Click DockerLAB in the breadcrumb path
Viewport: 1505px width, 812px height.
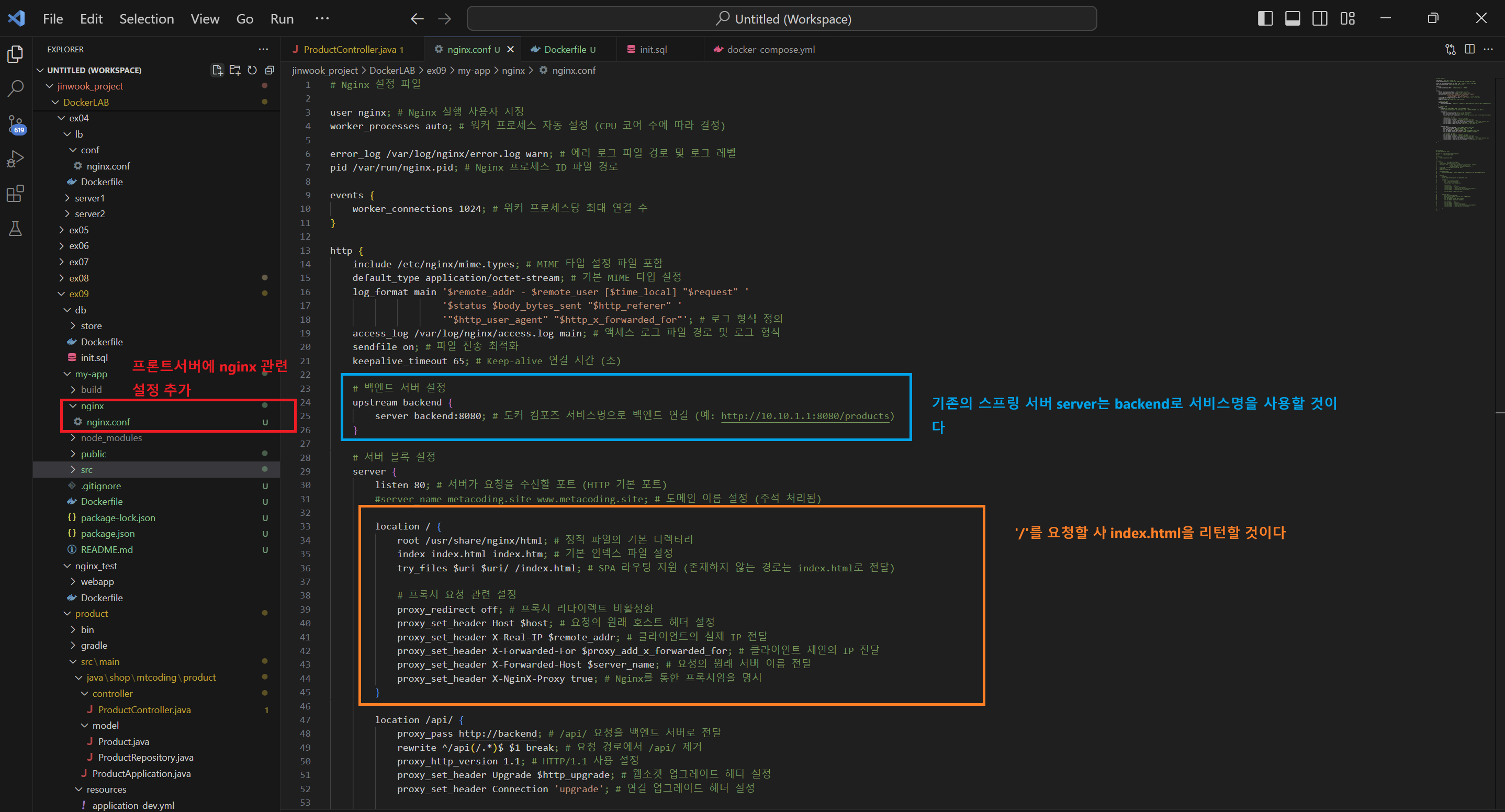(x=391, y=70)
